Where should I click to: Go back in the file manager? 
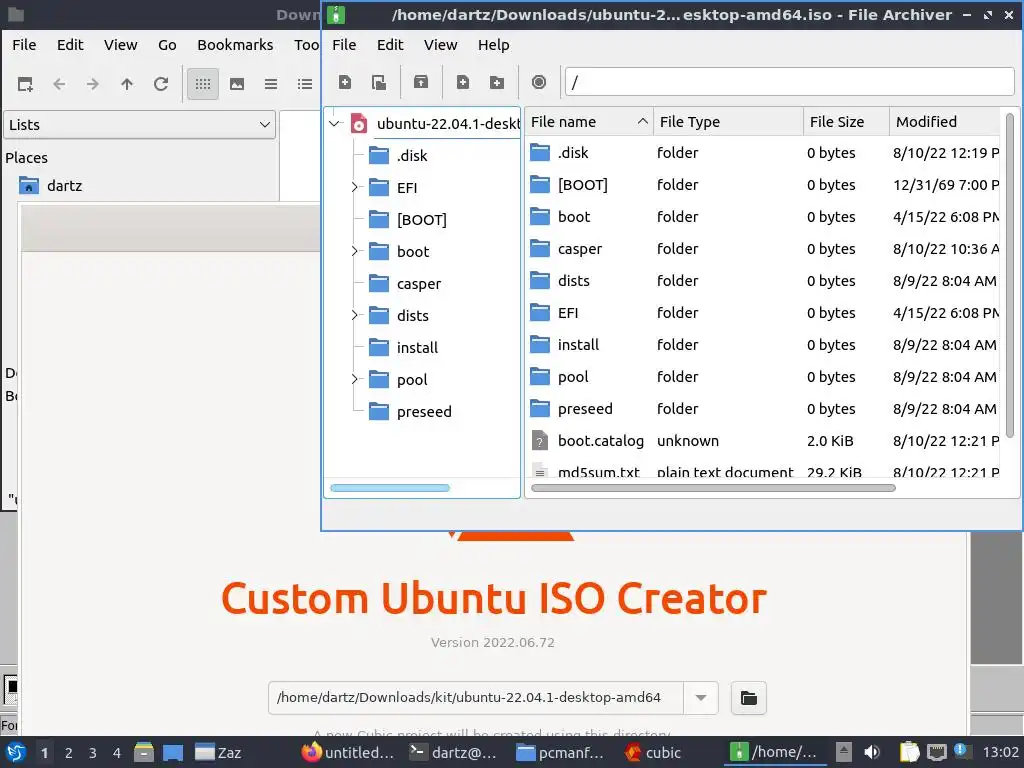pos(59,84)
